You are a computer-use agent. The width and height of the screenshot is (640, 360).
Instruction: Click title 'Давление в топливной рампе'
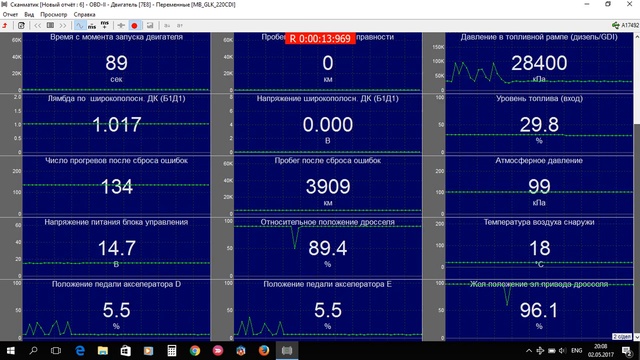click(x=515, y=37)
